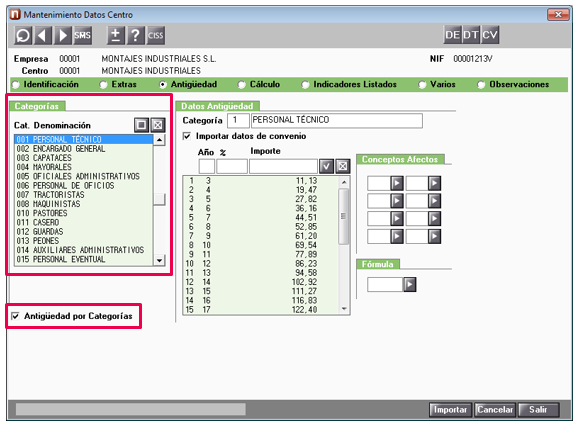Select the Extras radio tab
The height and width of the screenshot is (428, 581).
tap(103, 85)
